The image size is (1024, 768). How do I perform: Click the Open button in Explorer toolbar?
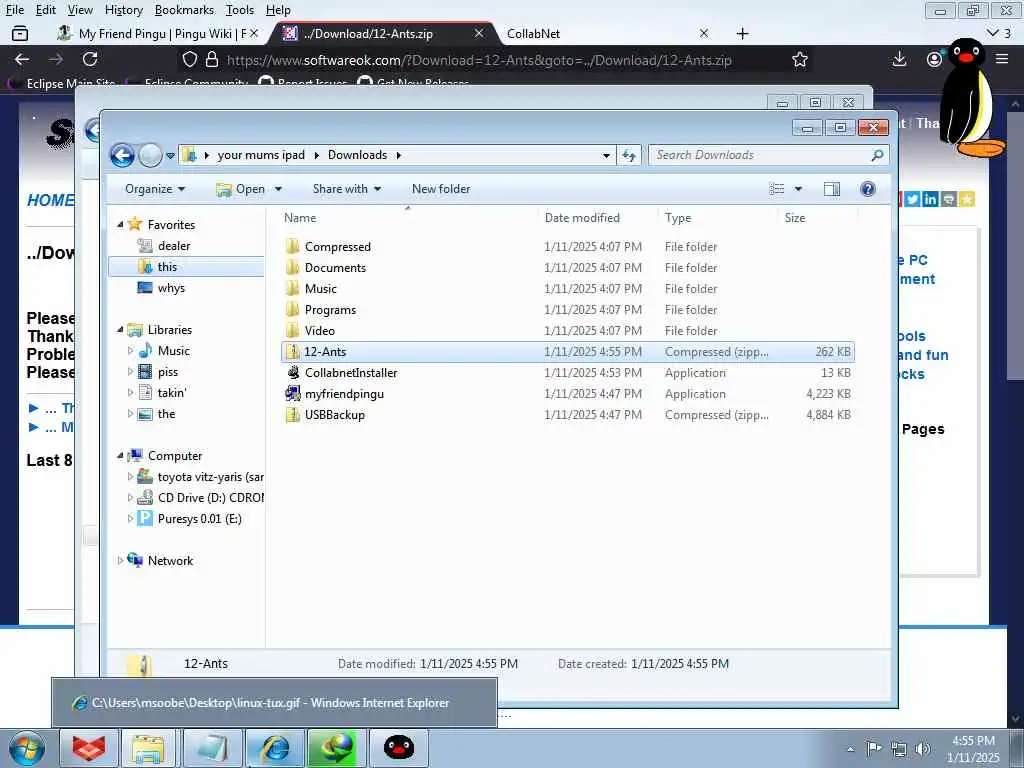point(241,189)
